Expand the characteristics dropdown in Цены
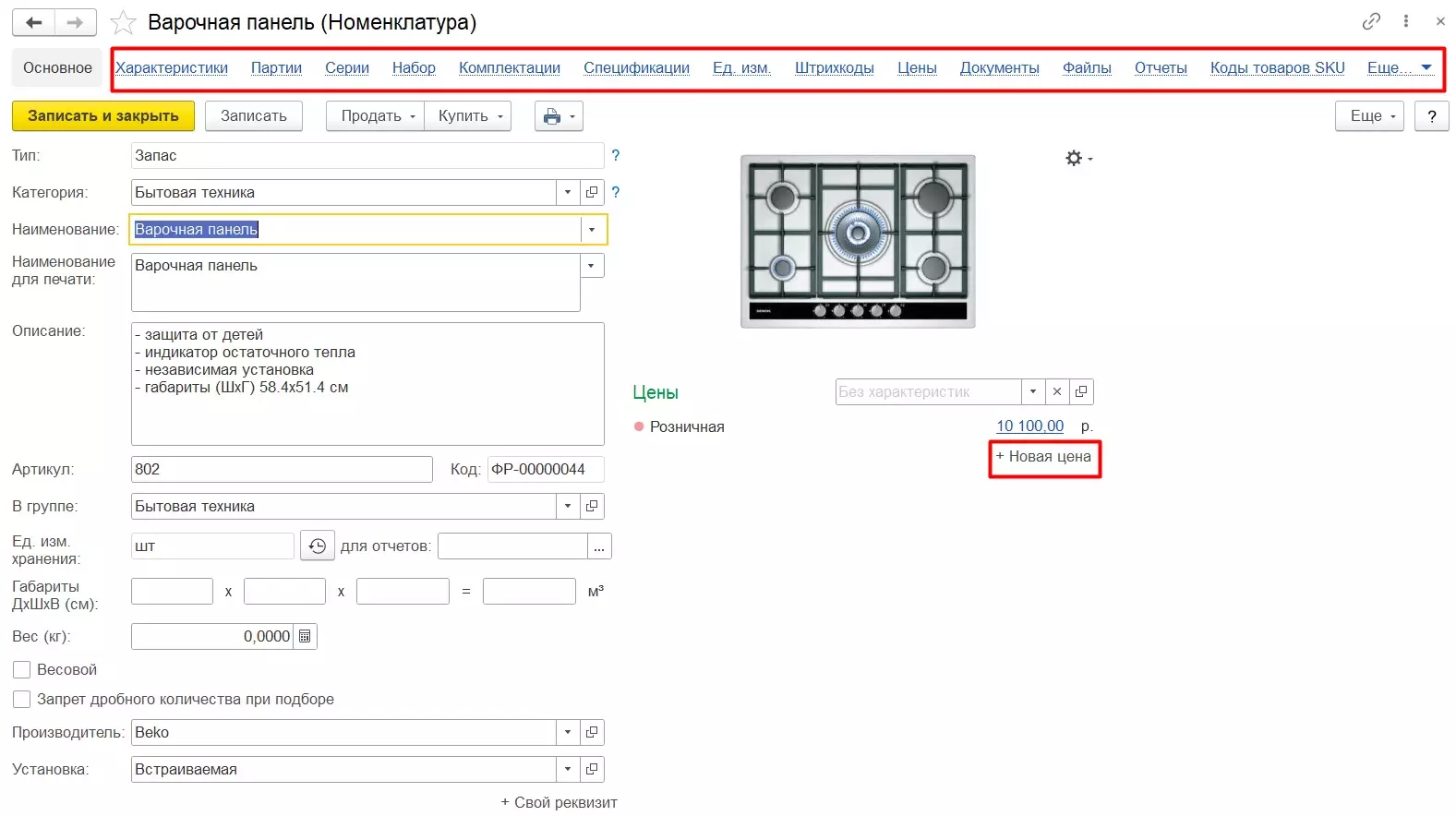1456x816 pixels. click(1033, 391)
